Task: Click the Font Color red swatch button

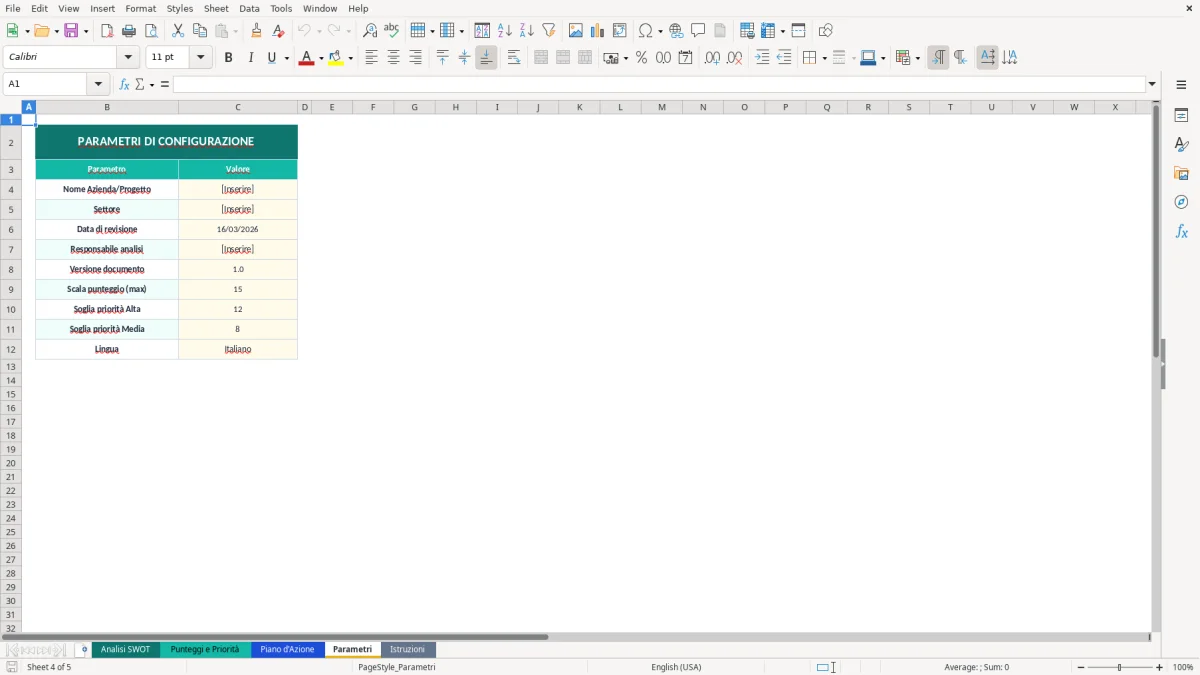Action: (x=306, y=58)
